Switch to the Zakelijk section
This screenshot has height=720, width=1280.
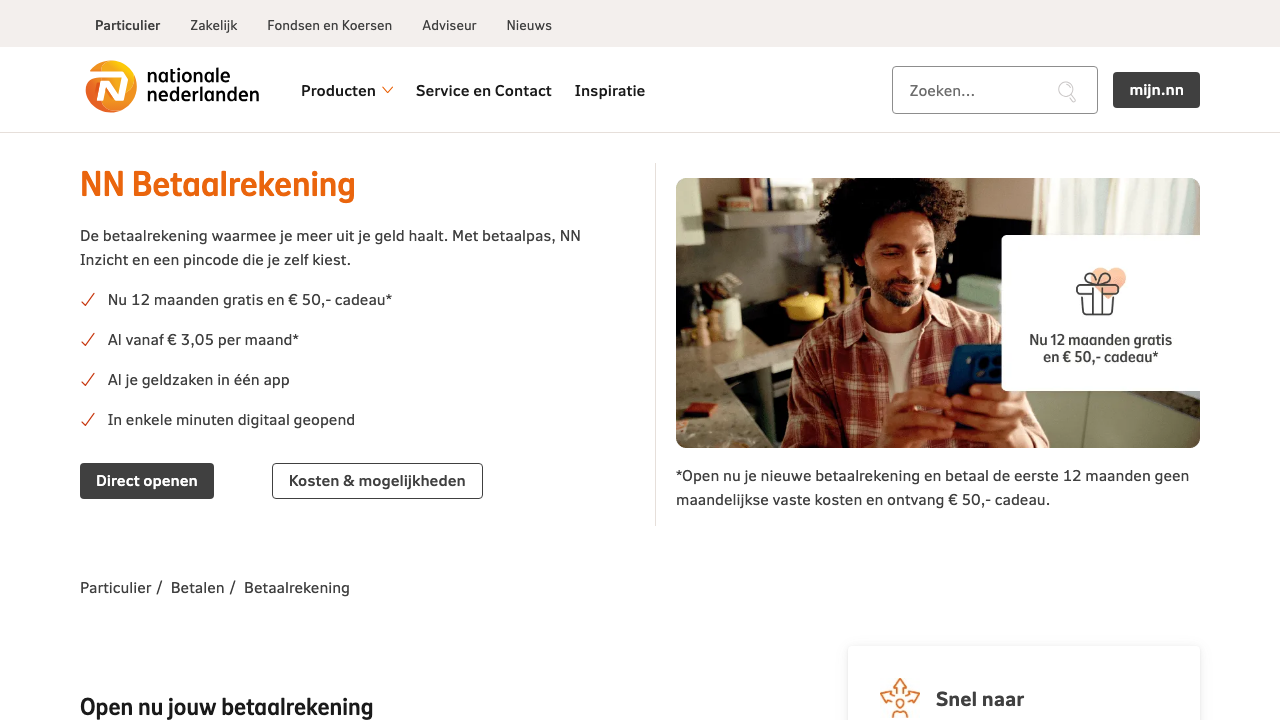(213, 25)
